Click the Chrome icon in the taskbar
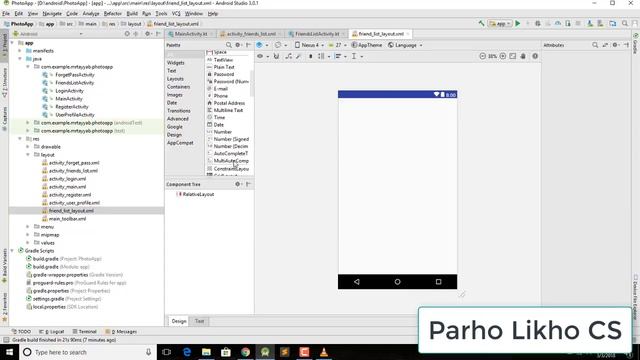Viewport: 640px width, 360px height. point(245,352)
